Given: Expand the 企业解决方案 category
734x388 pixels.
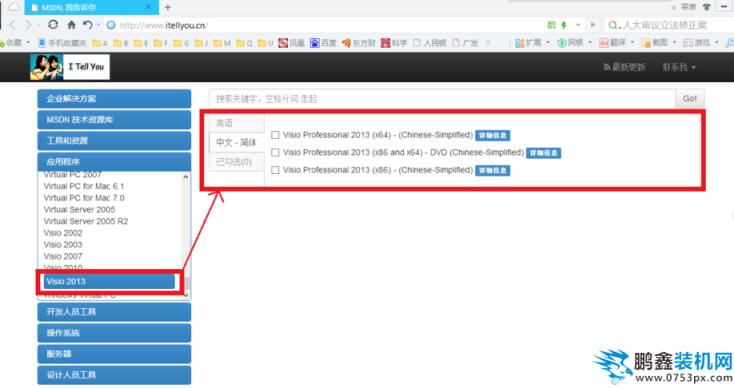Looking at the screenshot, I should 114,99.
